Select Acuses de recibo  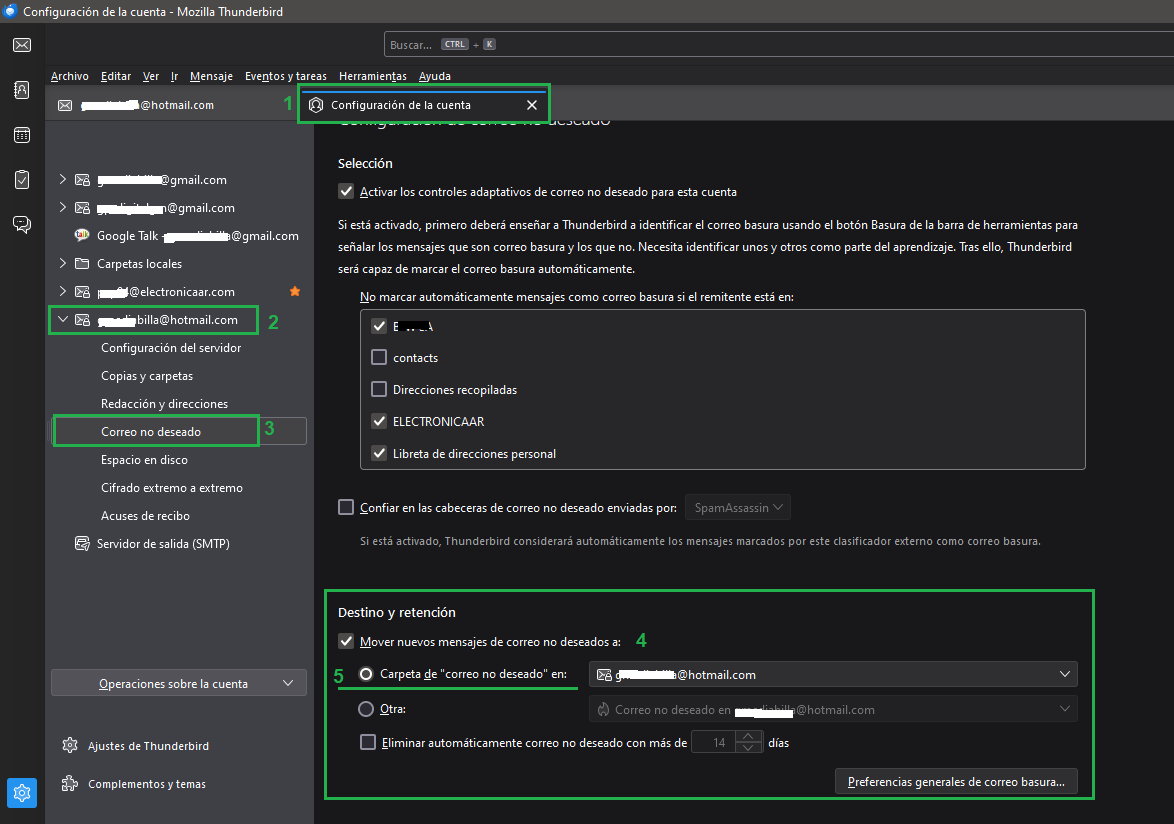click(x=145, y=516)
